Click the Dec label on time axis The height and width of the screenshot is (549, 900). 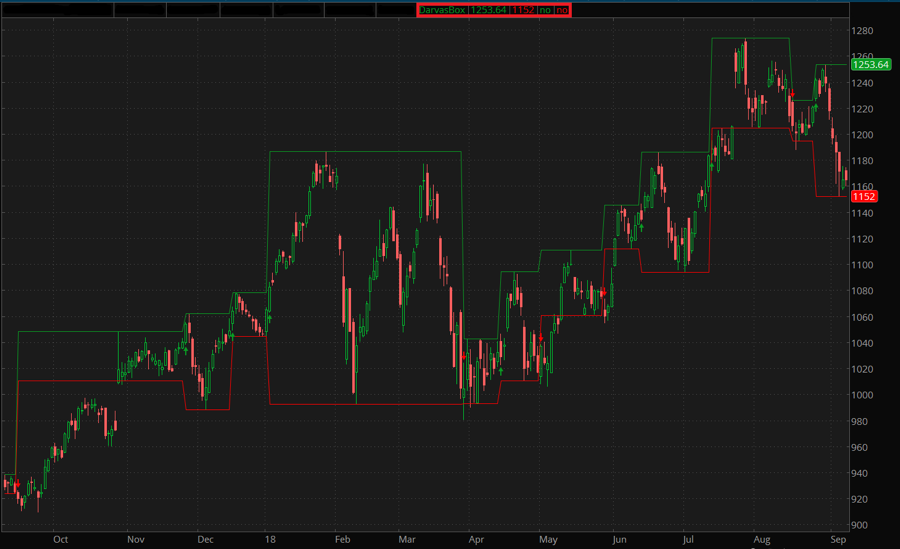(x=205, y=539)
